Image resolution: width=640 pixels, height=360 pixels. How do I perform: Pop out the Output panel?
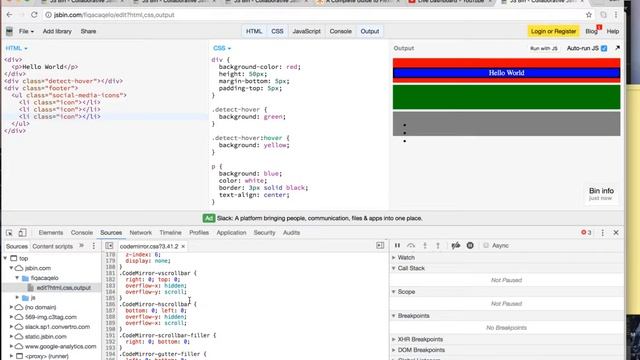tap(618, 48)
